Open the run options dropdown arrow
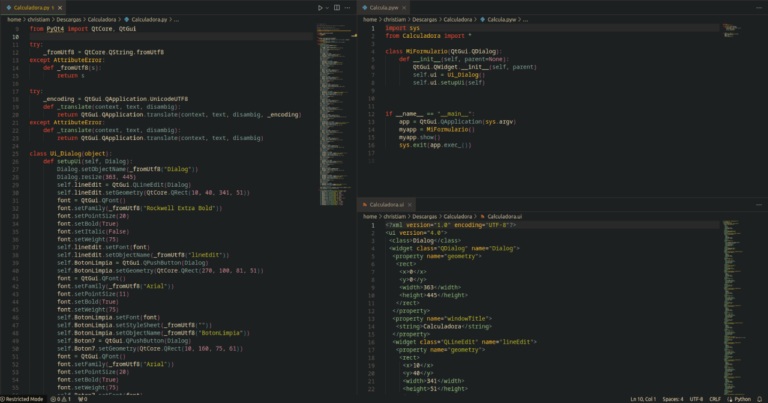768x403 pixels. coord(327,8)
